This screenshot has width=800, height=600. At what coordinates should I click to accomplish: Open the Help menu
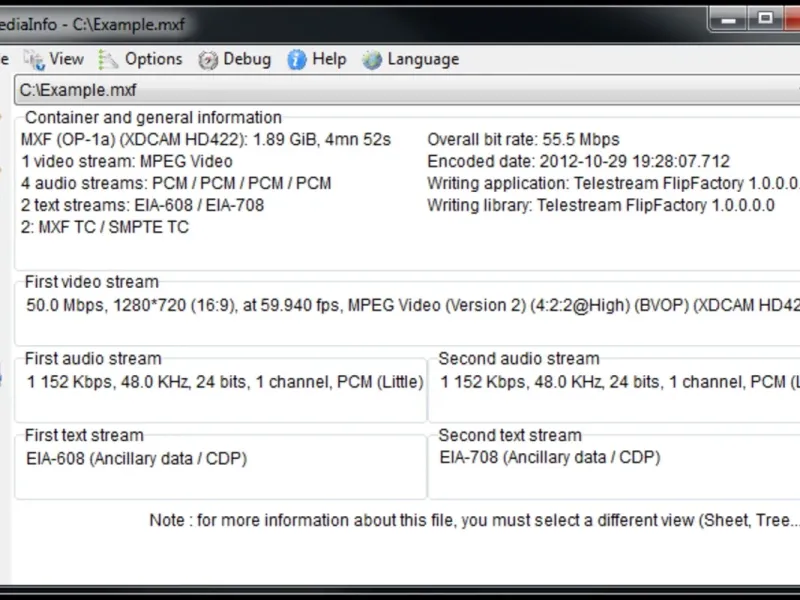(329, 59)
